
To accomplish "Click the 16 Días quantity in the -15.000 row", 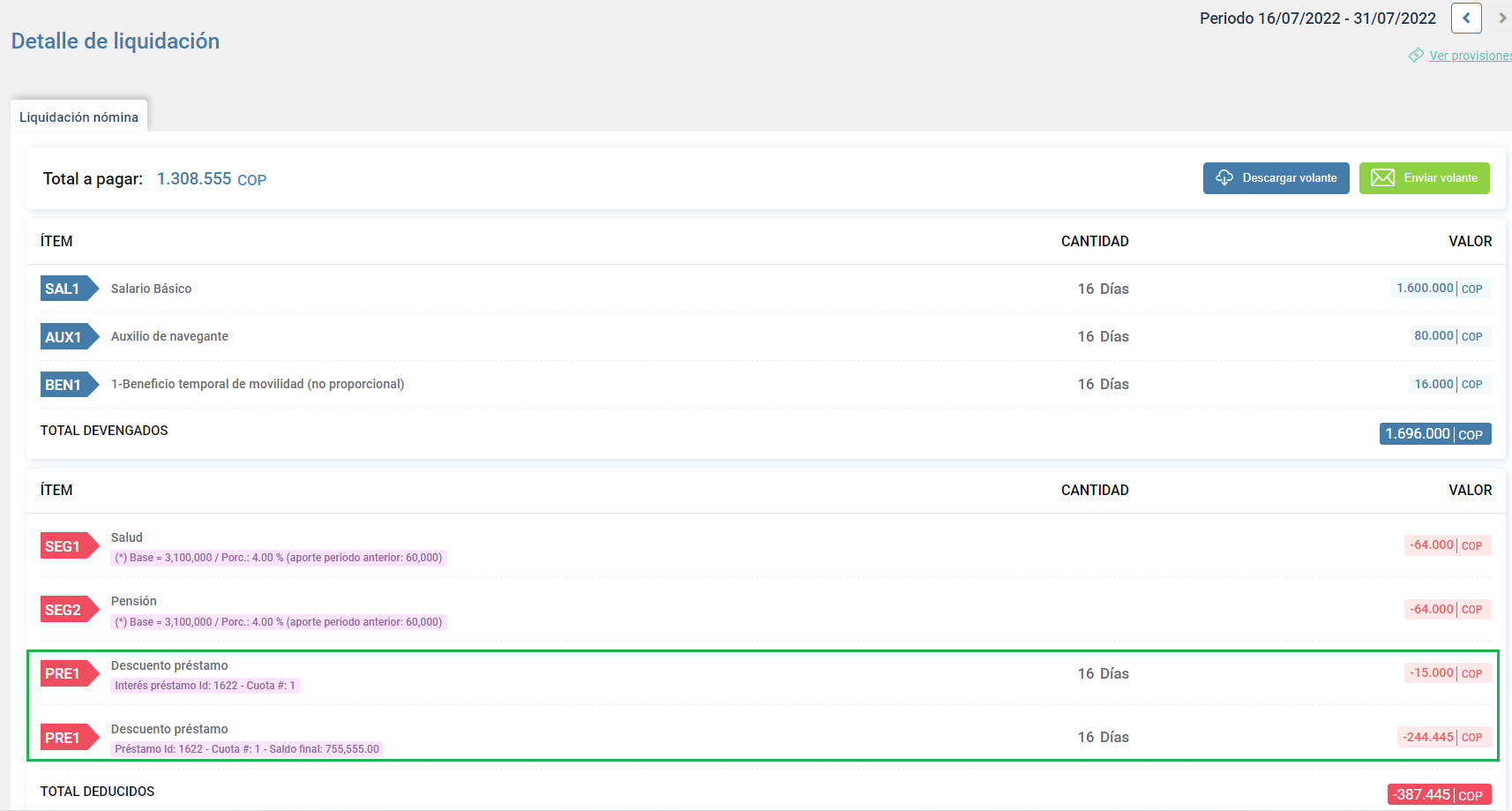I will coord(1103,673).
